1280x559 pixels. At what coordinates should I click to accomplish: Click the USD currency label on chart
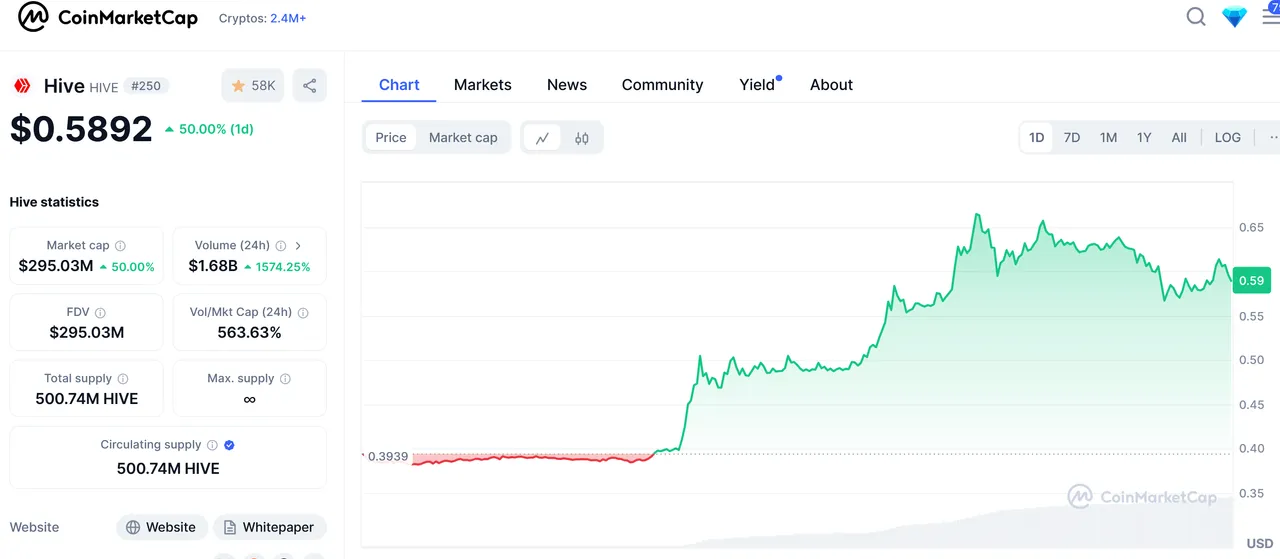click(1260, 543)
